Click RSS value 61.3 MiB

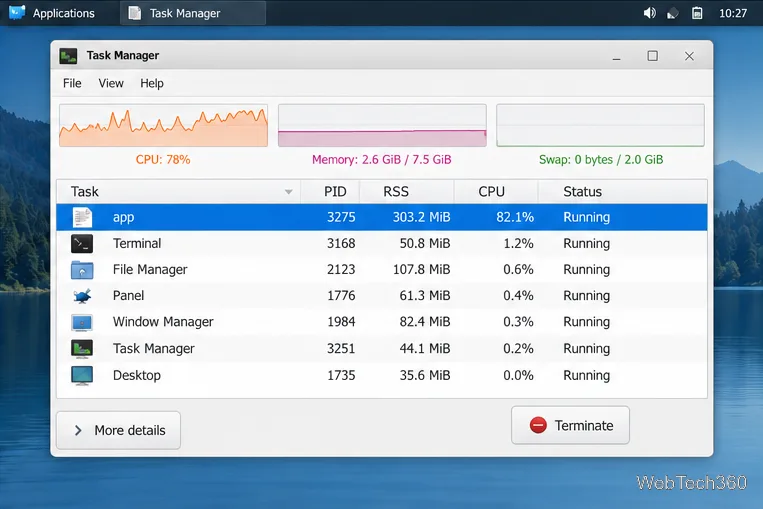(425, 295)
